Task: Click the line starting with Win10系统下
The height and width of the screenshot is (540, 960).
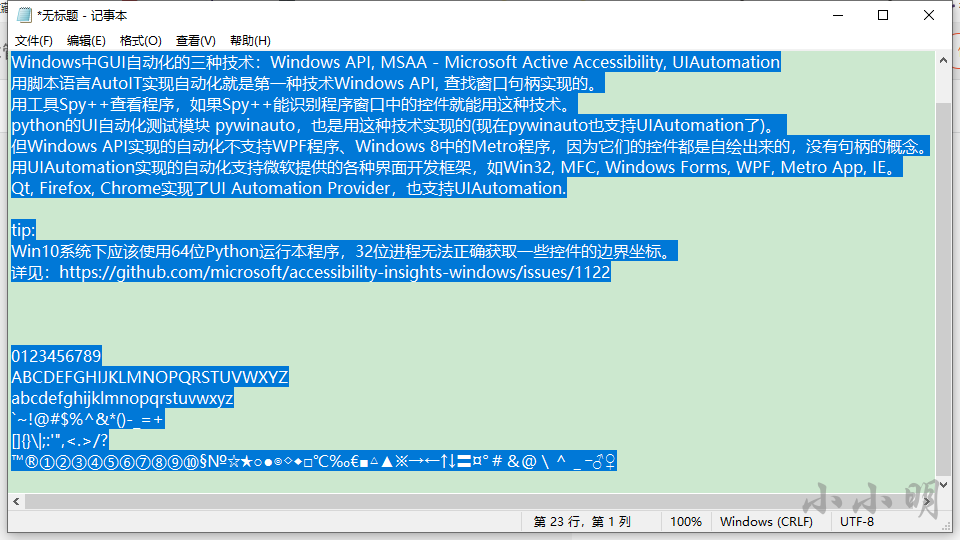Action: [344, 251]
